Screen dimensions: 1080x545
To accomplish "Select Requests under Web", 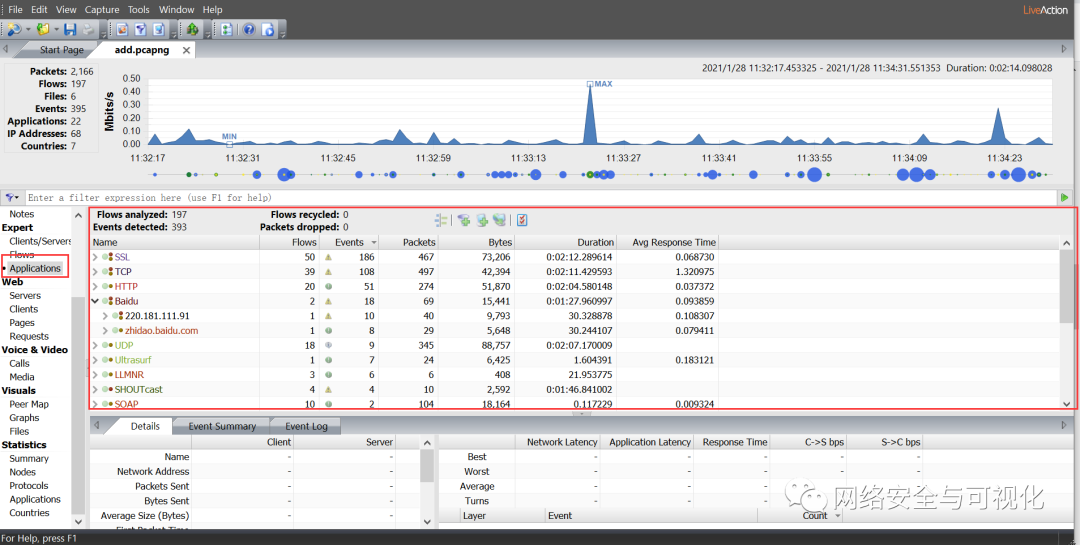I will point(29,336).
